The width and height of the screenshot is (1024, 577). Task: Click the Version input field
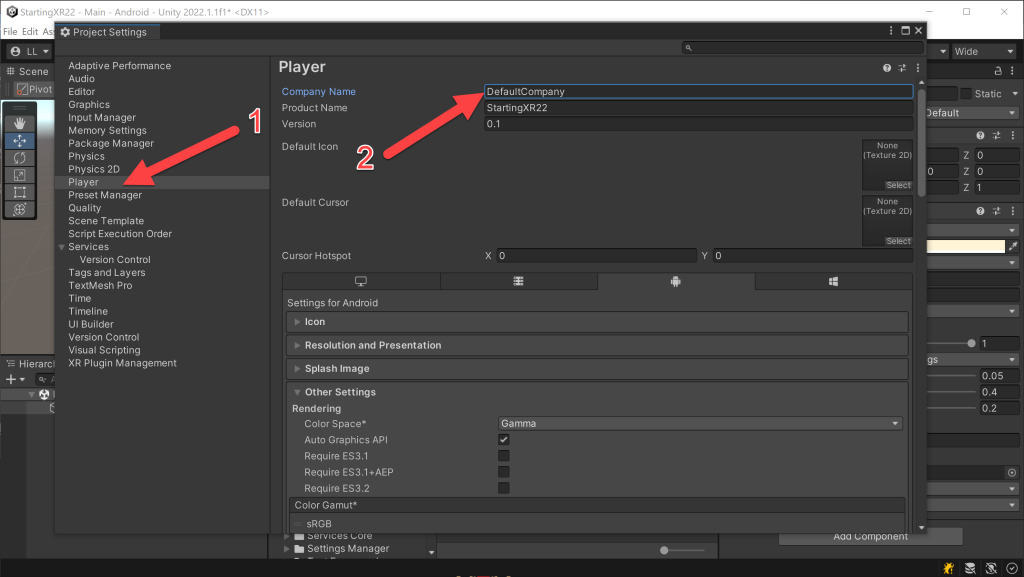(x=698, y=124)
